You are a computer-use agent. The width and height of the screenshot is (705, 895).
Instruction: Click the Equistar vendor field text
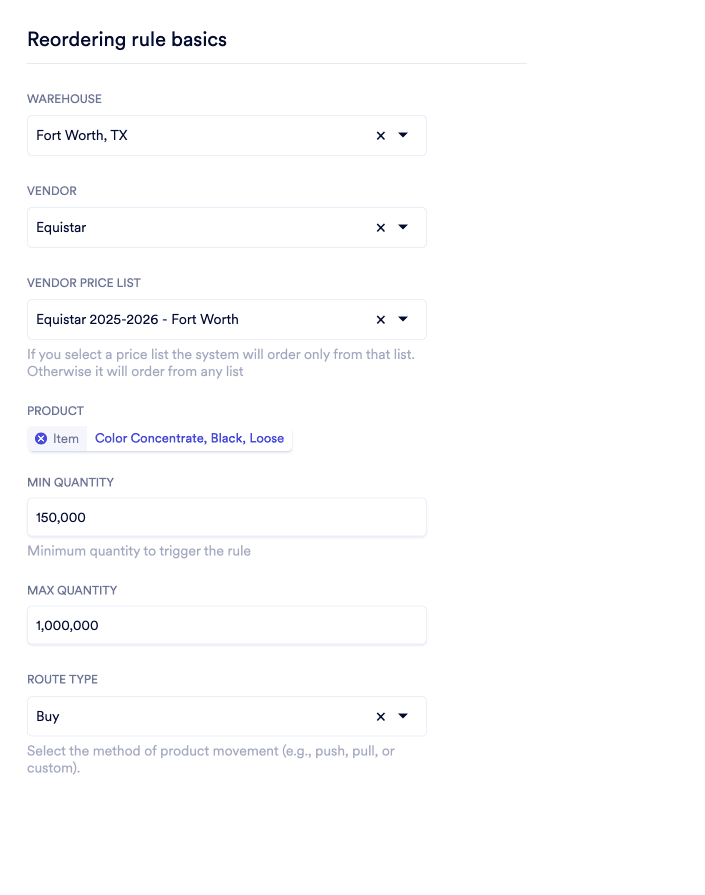[x=61, y=227]
